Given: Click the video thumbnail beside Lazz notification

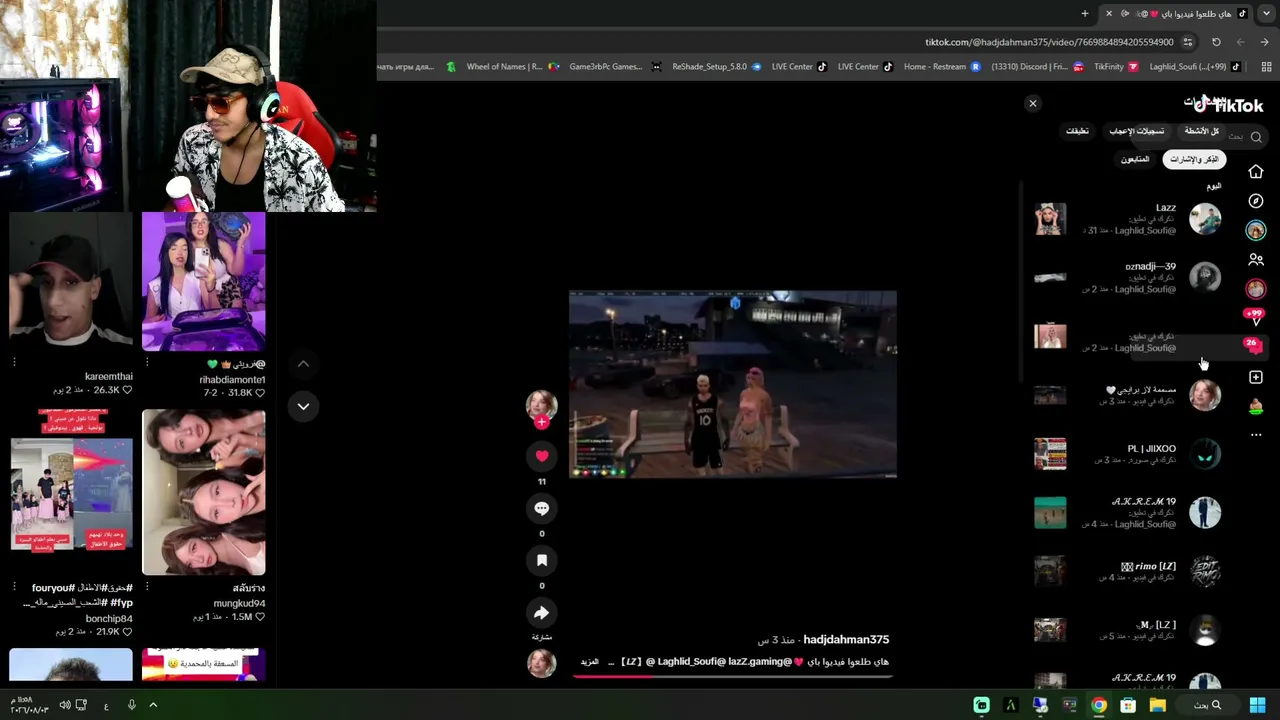Looking at the screenshot, I should click(1050, 219).
